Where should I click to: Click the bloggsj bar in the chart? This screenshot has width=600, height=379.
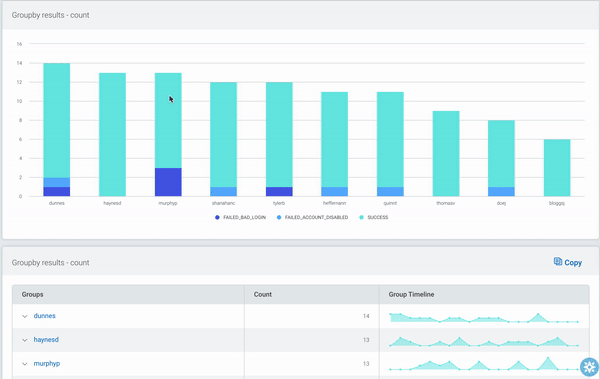click(x=557, y=168)
